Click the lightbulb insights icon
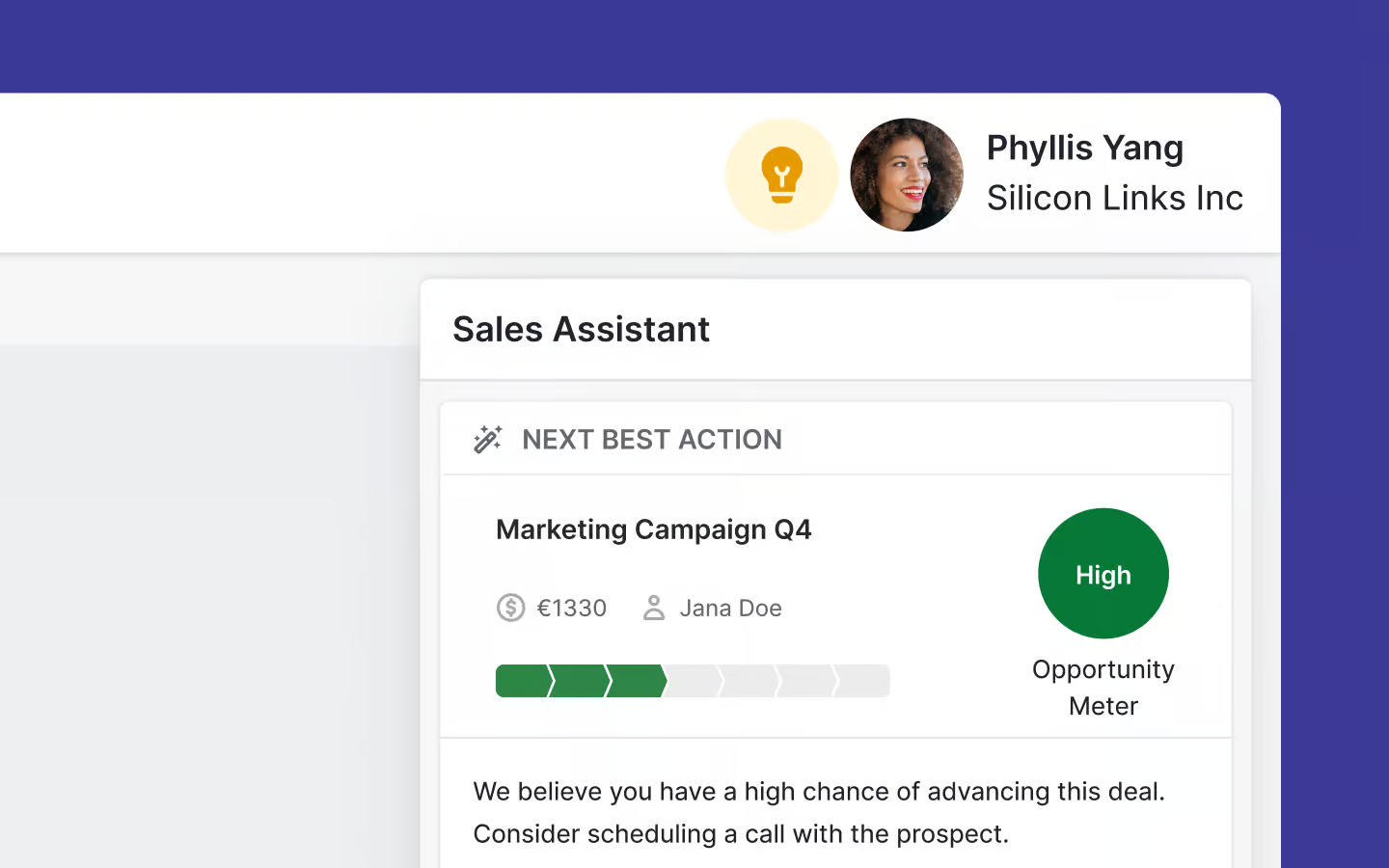Screen dimensions: 1389x868 point(781,175)
